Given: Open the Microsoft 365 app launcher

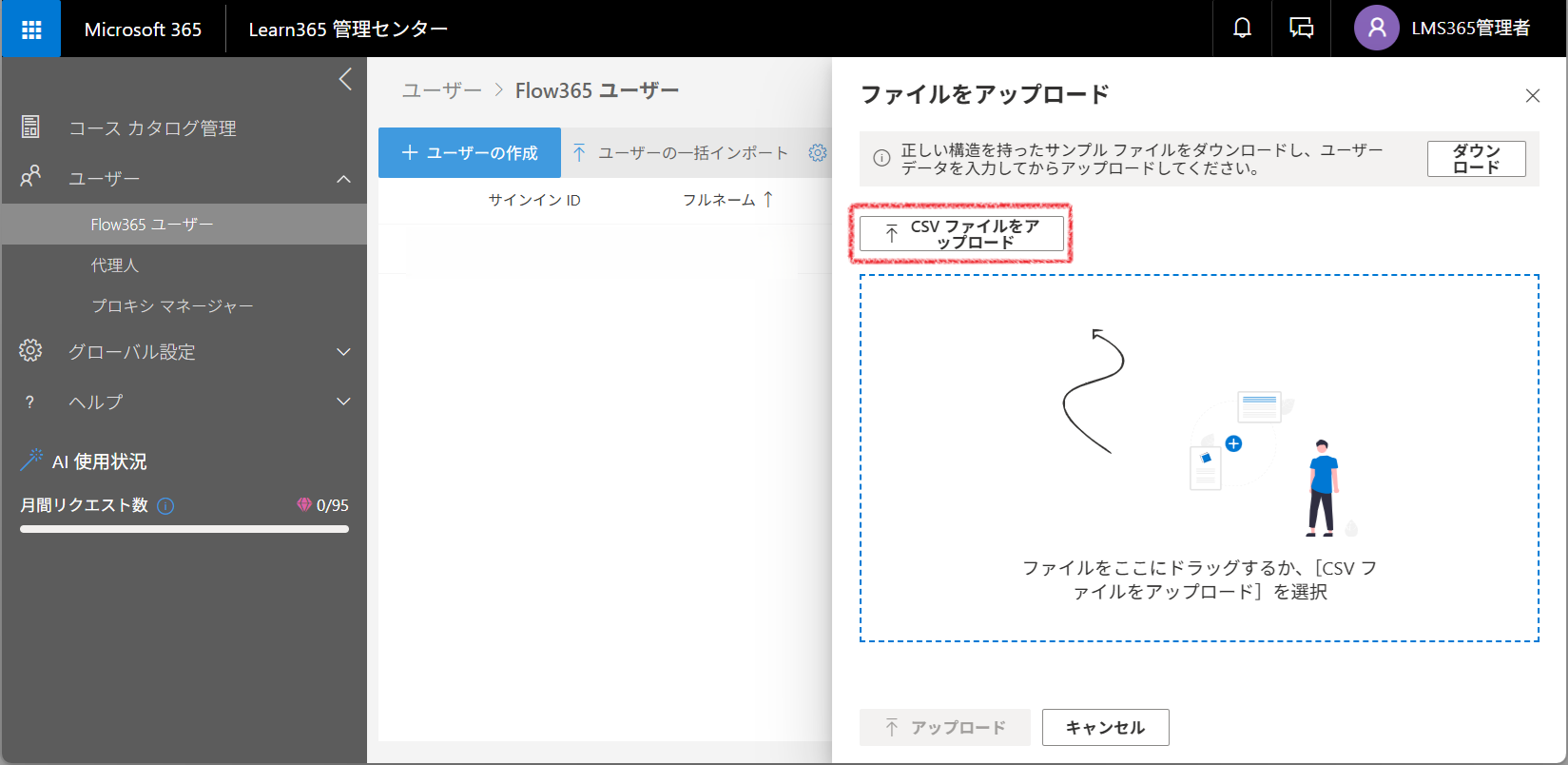Looking at the screenshot, I should pyautogui.click(x=31, y=29).
